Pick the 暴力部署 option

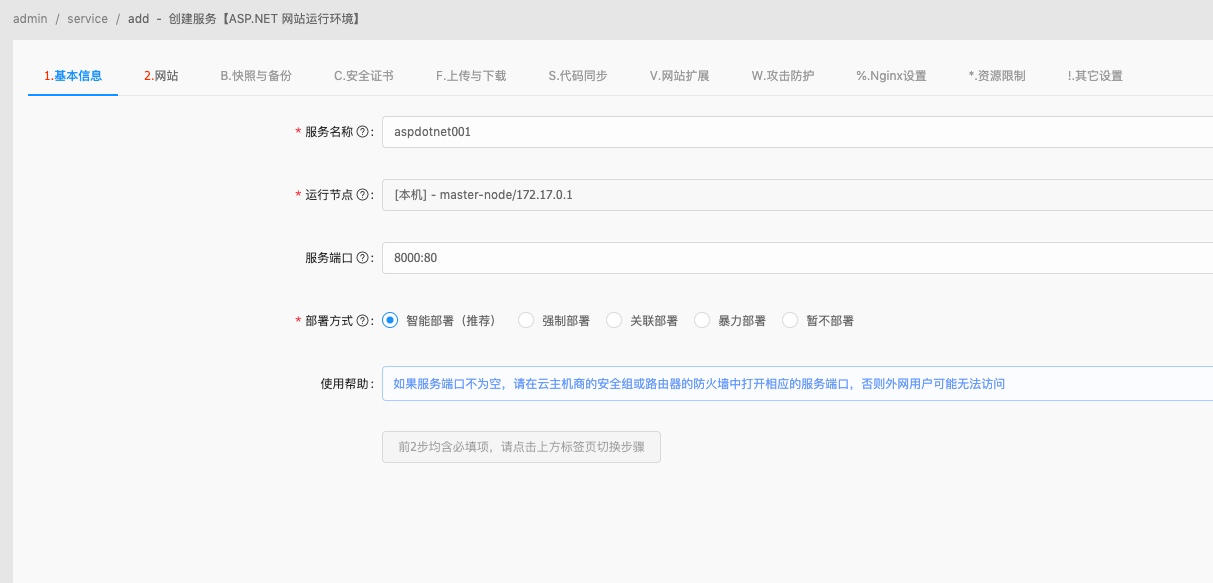(x=702, y=320)
